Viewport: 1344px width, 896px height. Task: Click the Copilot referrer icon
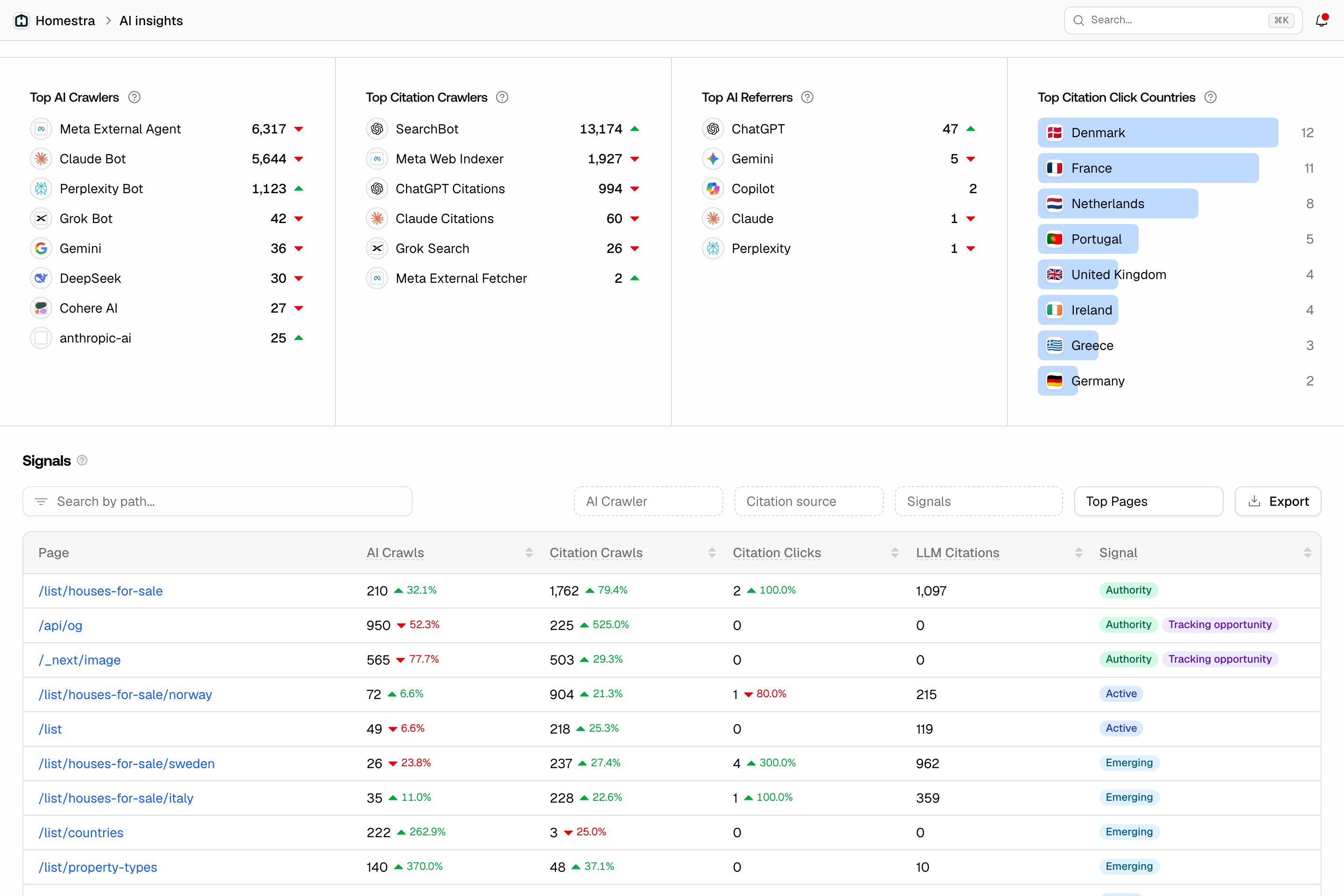[713, 189]
